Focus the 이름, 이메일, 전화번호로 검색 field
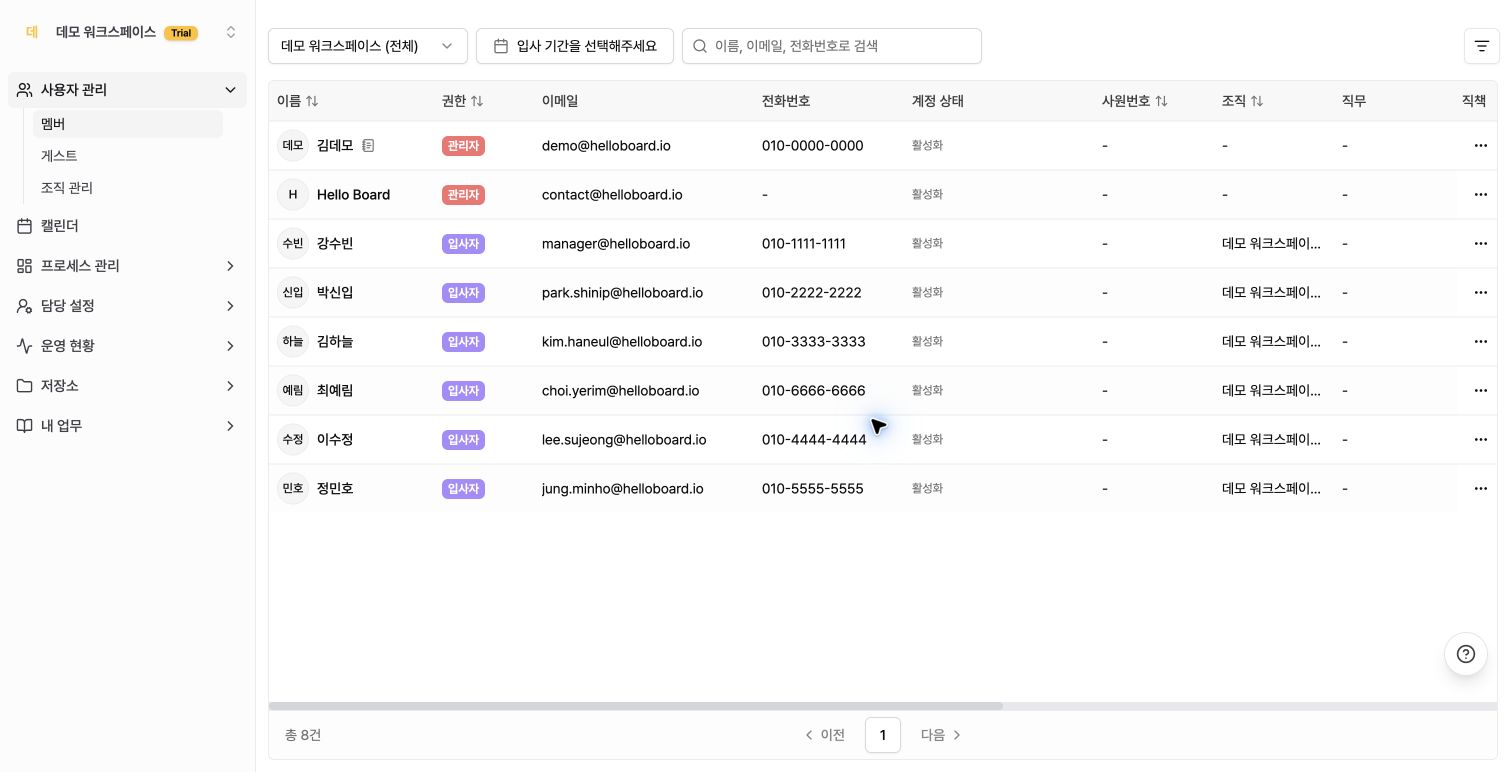Viewport: 1512px width, 772px height. tap(832, 46)
